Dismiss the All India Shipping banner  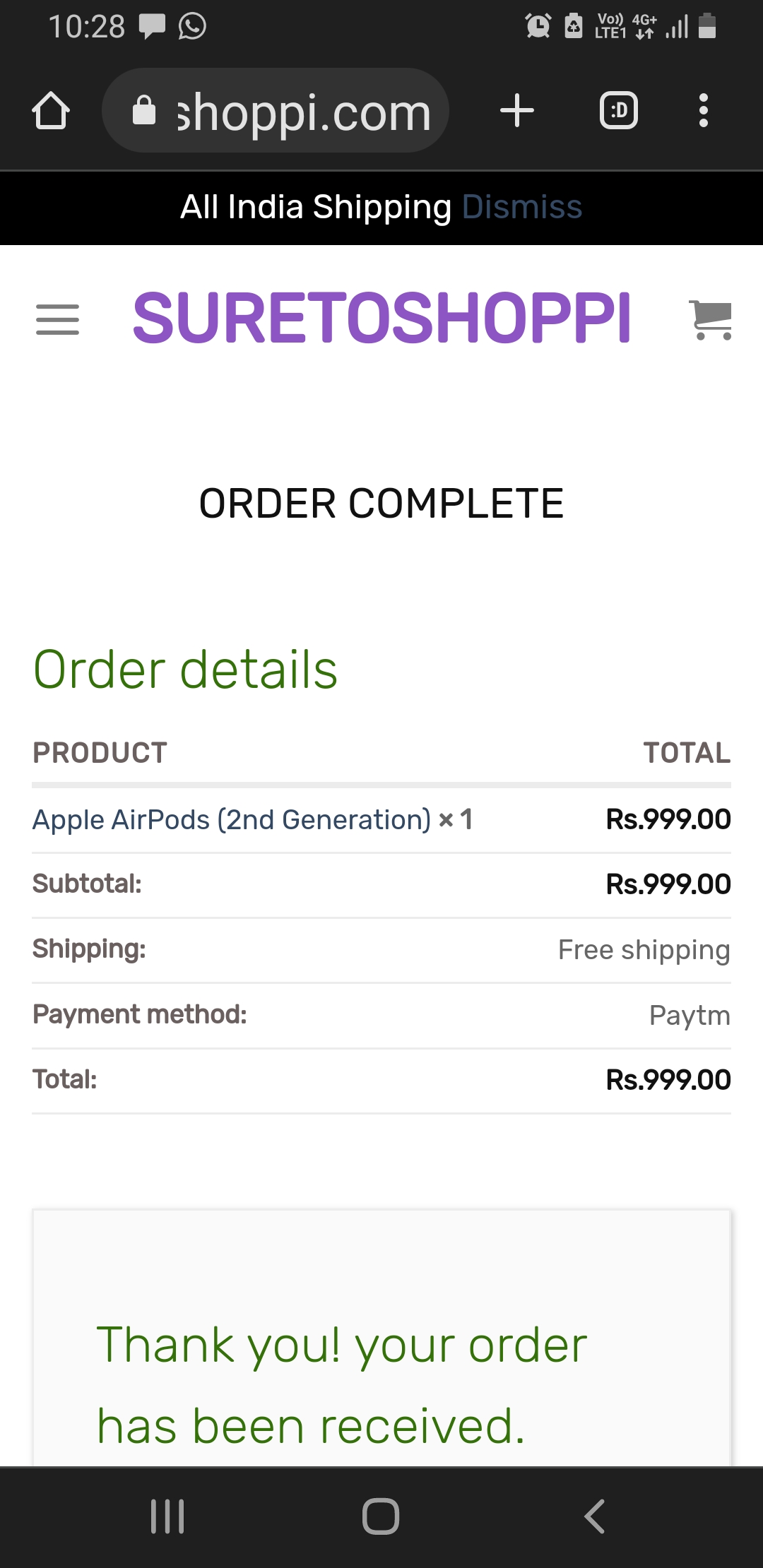point(521,207)
